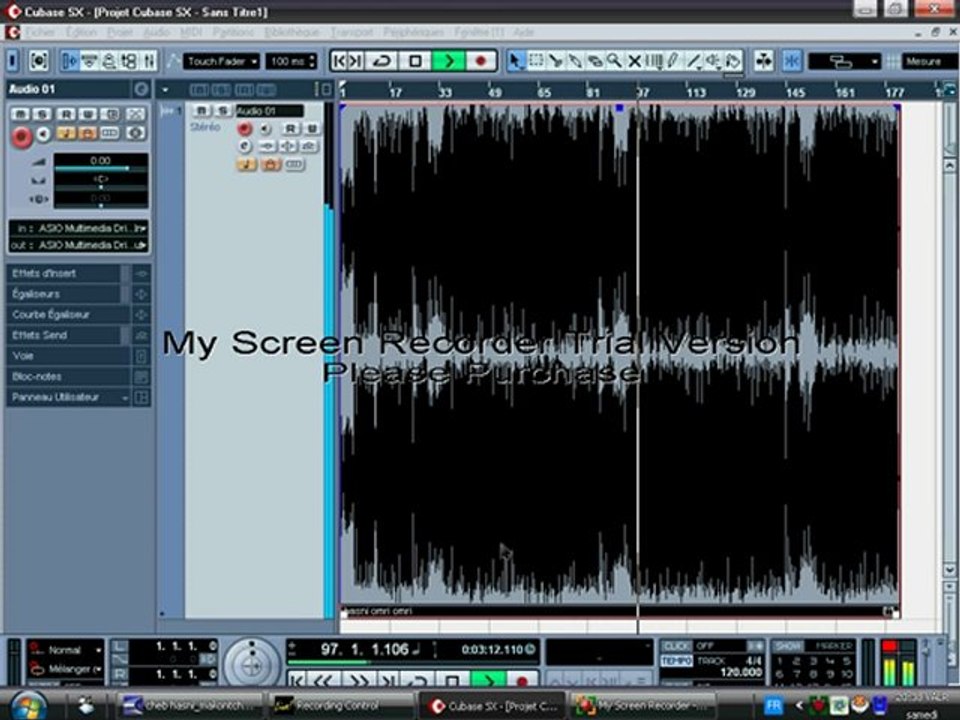Toggle the TEMPO track button
Image resolution: width=960 pixels, height=720 pixels.
(x=676, y=661)
